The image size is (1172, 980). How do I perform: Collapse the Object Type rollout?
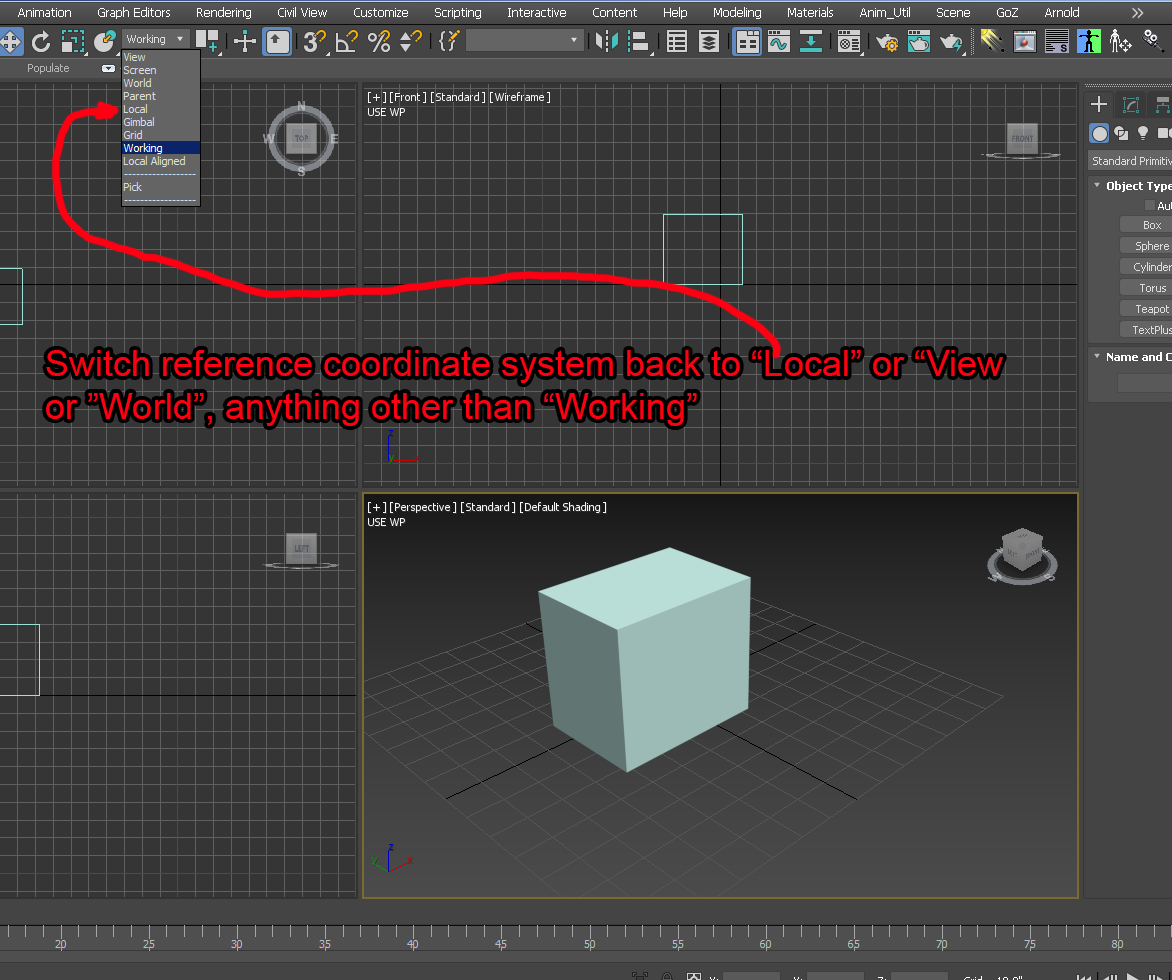point(1097,185)
